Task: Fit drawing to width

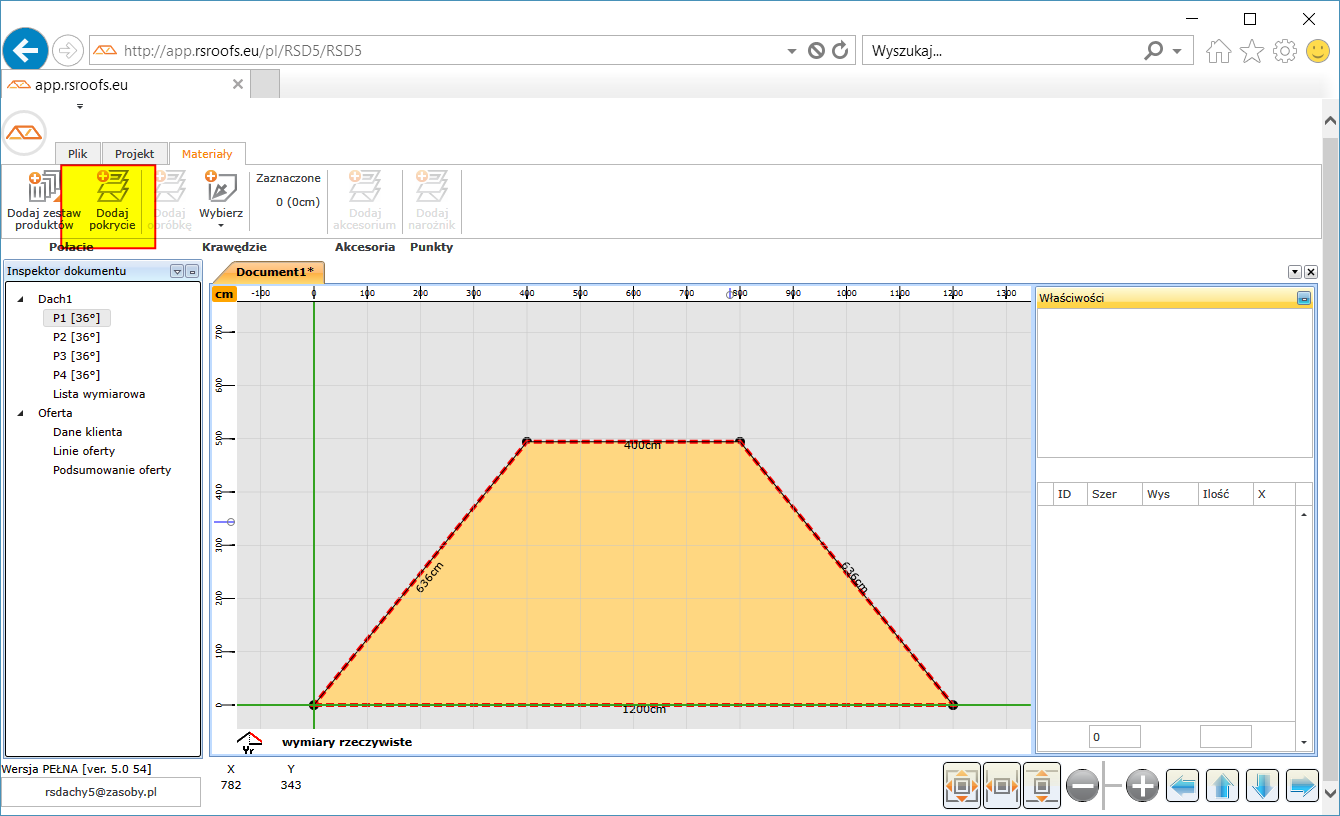Action: [x=1001, y=786]
